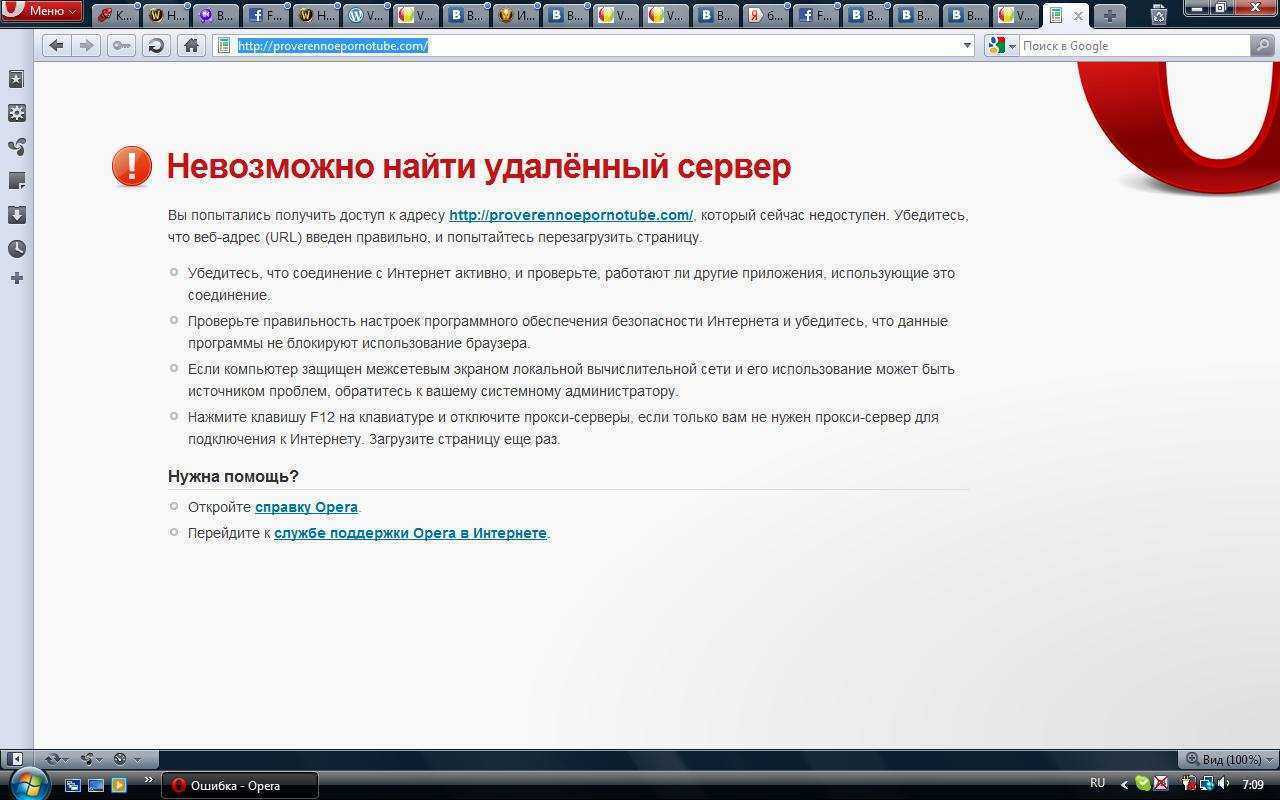The image size is (1280, 800).
Task: Click the highlighted URL in the address field
Action: tap(333, 45)
